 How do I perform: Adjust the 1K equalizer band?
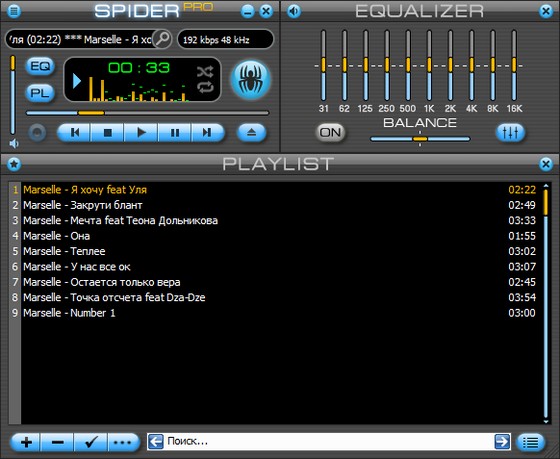[429, 65]
